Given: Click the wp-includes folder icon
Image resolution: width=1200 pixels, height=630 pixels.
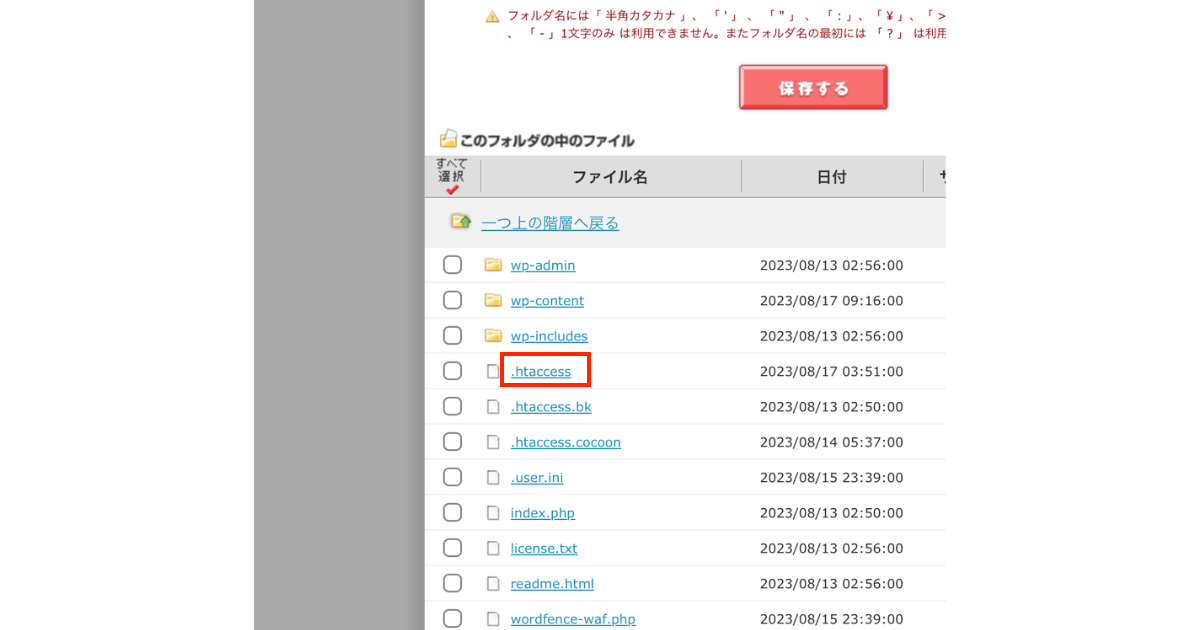Looking at the screenshot, I should 492,336.
